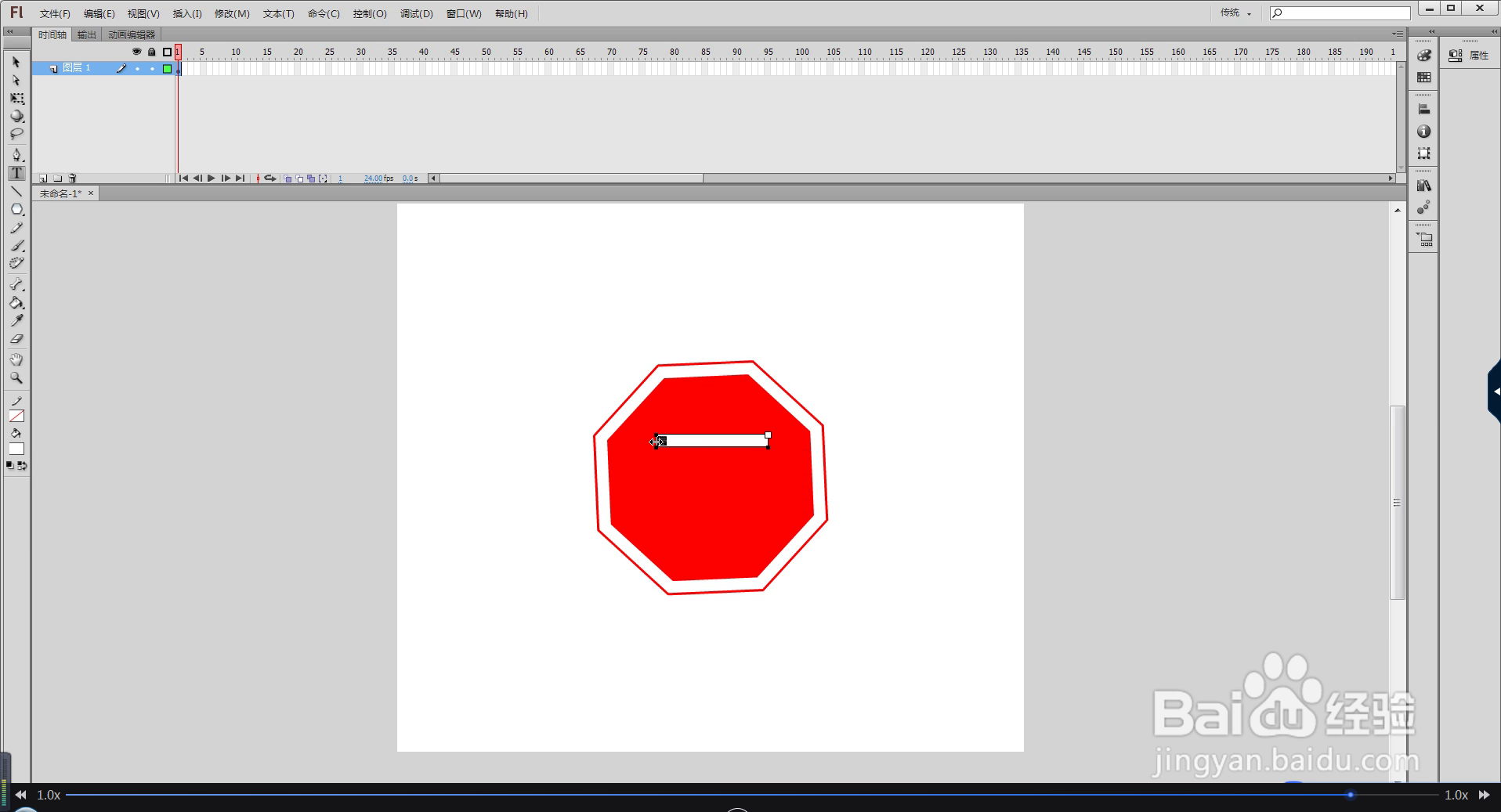Toggle visibility of 图层 1
This screenshot has width=1501, height=812.
click(138, 68)
